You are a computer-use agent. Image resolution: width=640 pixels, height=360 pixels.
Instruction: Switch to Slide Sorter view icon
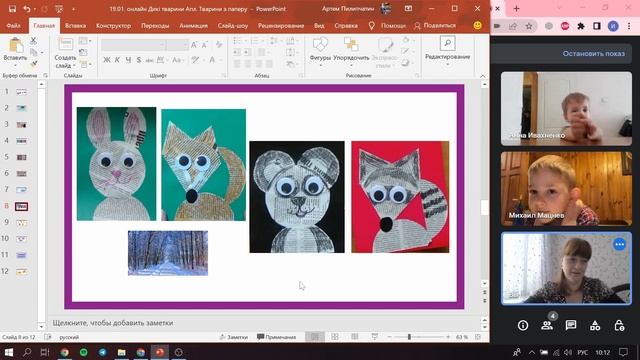coord(335,337)
